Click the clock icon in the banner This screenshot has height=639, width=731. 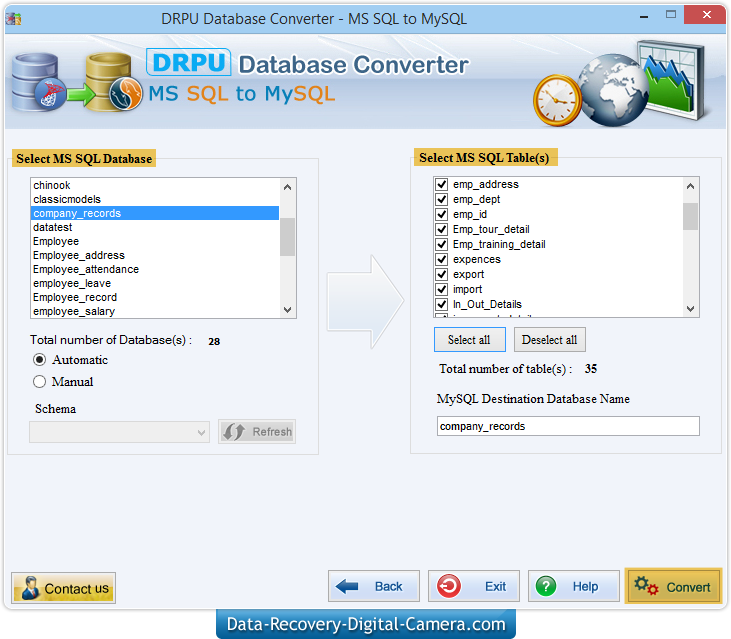[x=558, y=101]
